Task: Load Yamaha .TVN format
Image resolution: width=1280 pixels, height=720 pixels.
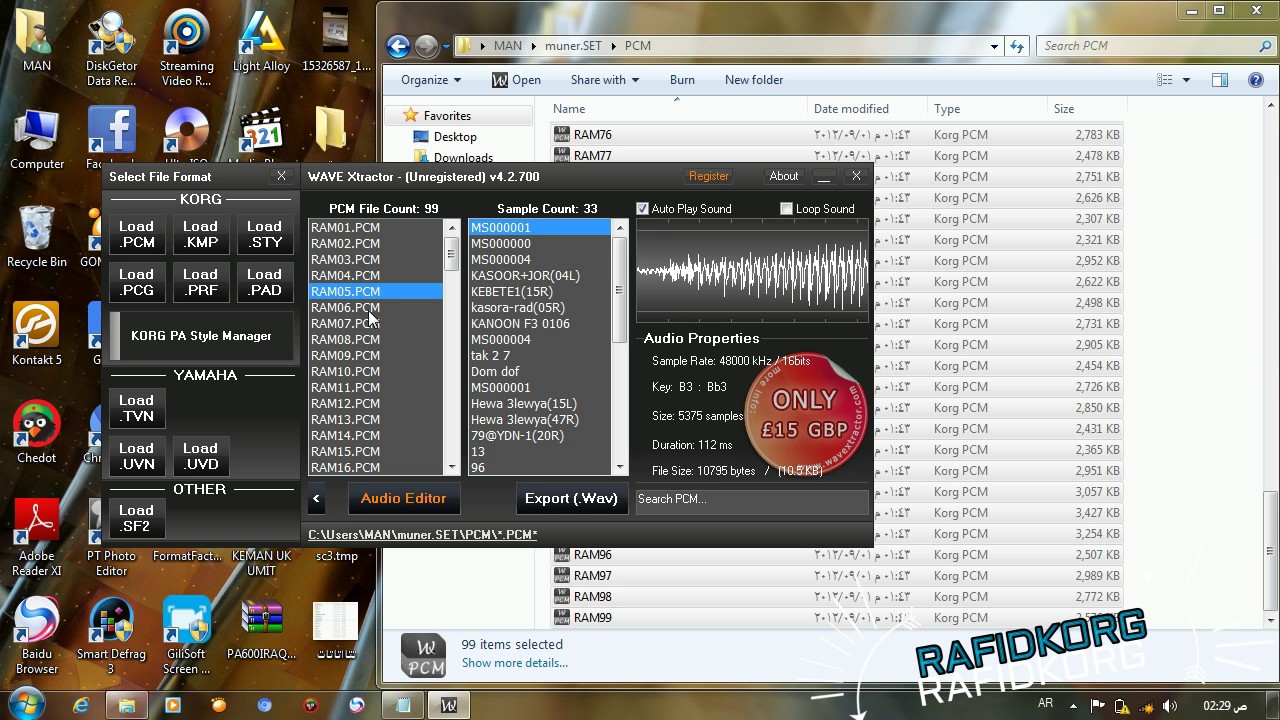Action: tap(137, 408)
